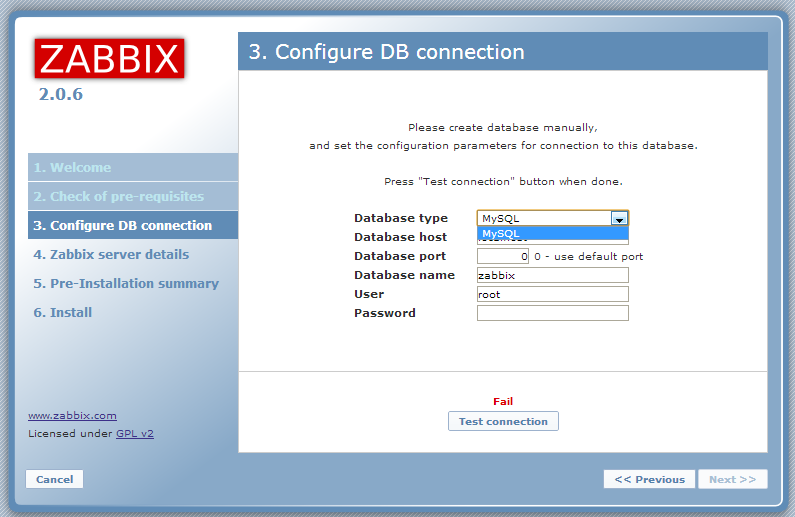This screenshot has height=517, width=795.
Task: Select step 3. Configure DB connection
Action: 133,225
